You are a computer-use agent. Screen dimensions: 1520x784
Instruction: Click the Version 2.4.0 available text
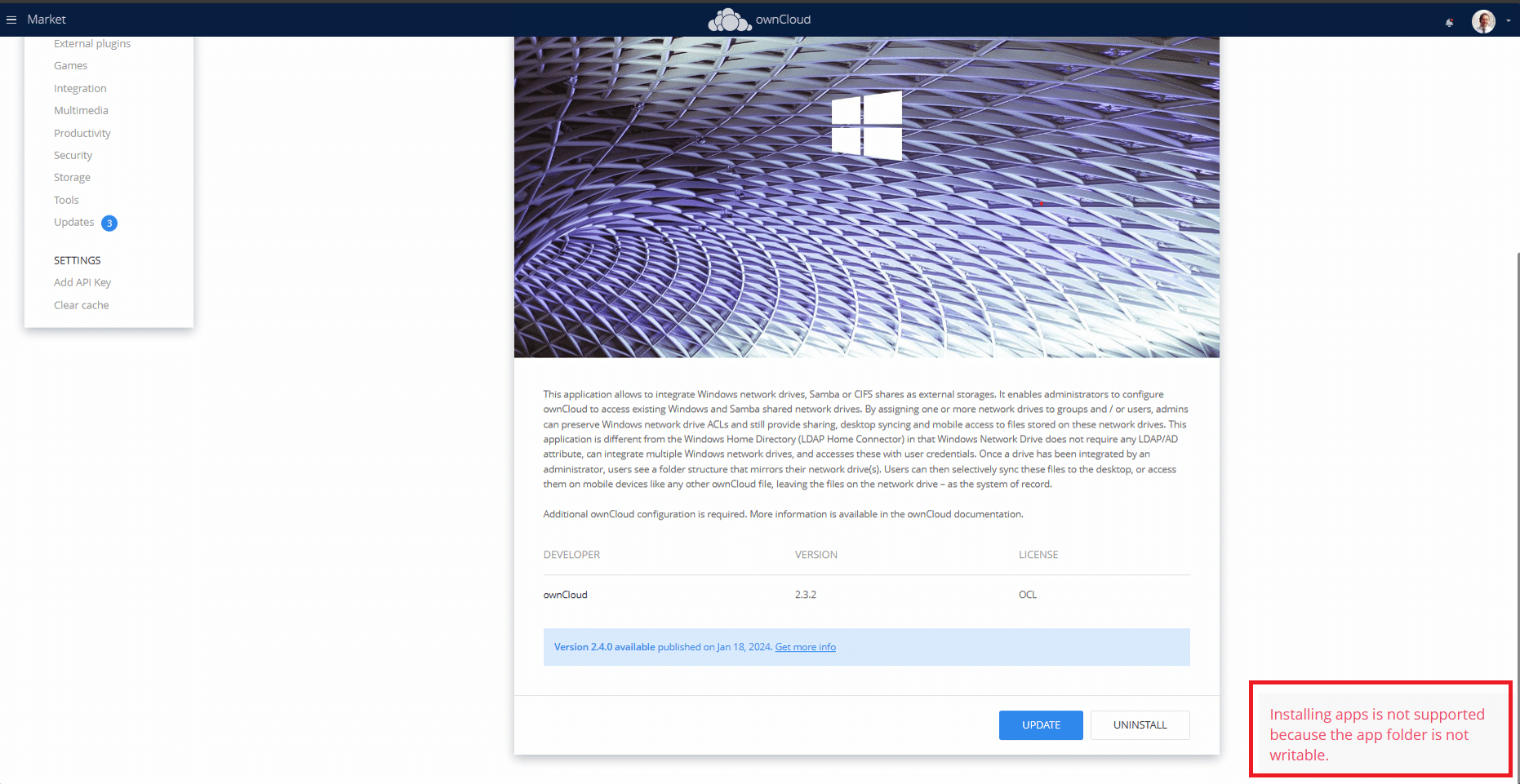(604, 647)
